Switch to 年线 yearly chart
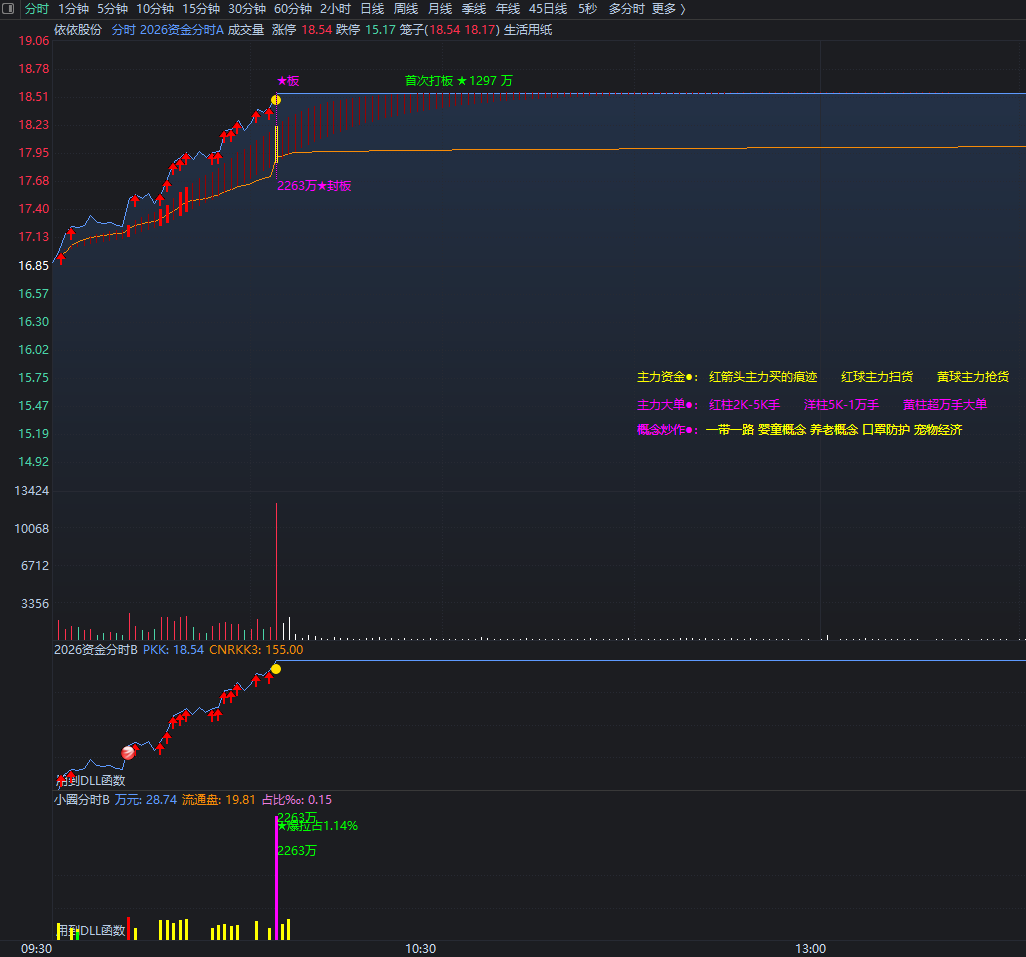This screenshot has width=1026, height=957. point(508,9)
